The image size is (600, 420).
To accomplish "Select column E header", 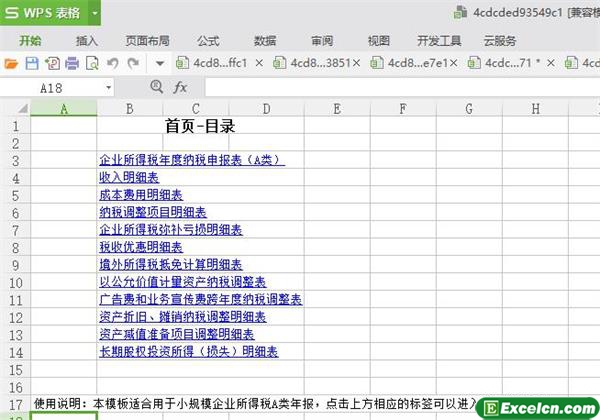I will pos(337,109).
